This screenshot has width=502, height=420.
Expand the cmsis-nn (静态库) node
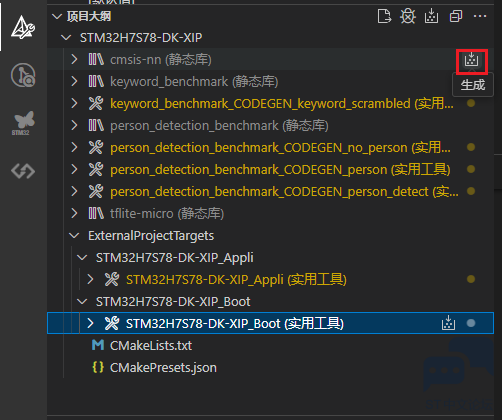[x=74, y=59]
